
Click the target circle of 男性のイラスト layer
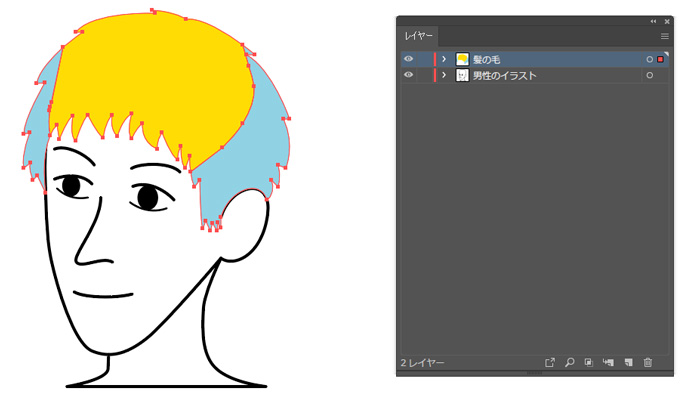click(x=650, y=75)
